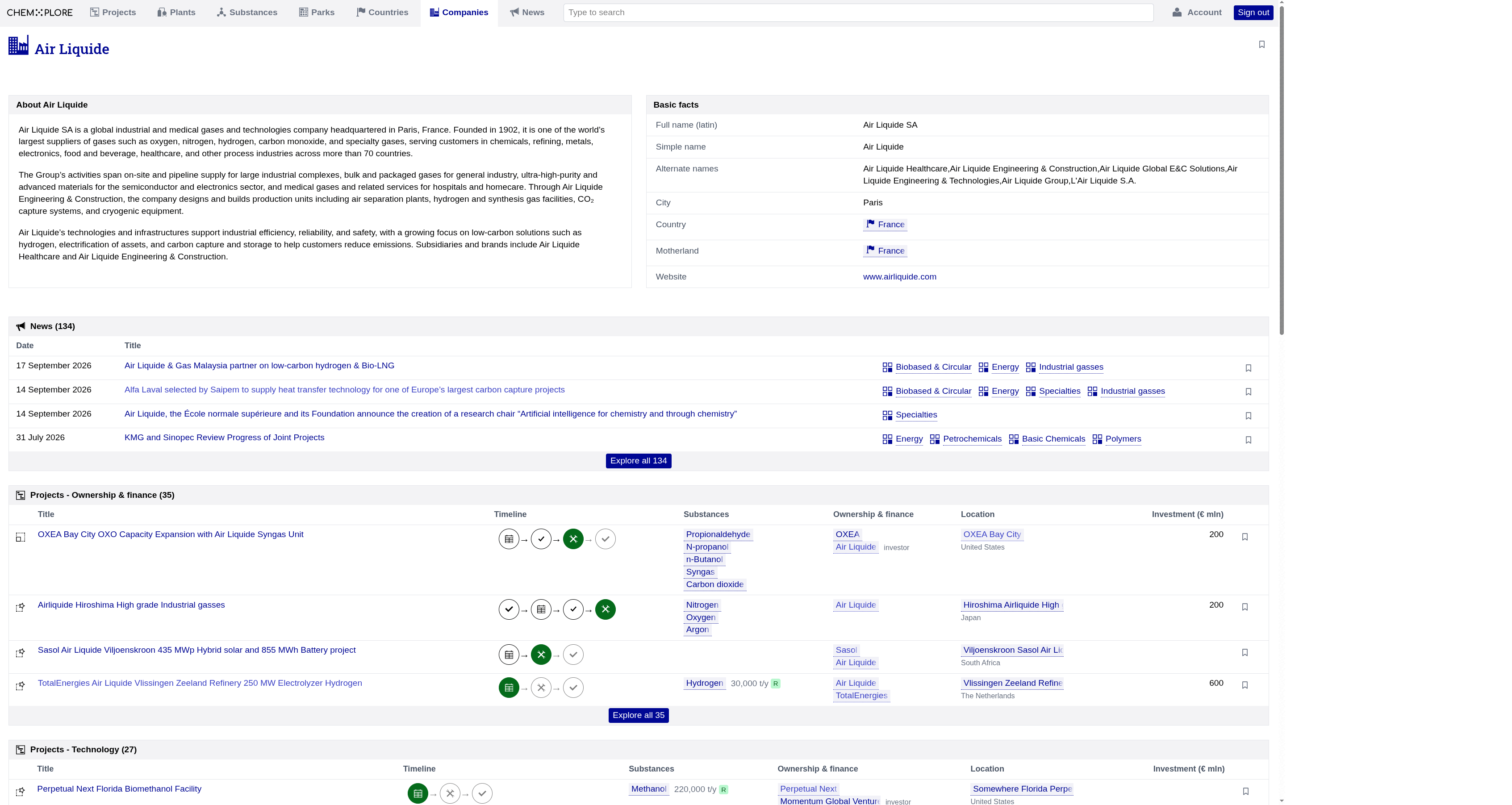Open www.airliquide.com website link
This screenshot has height=805, width=1512.
click(x=899, y=277)
